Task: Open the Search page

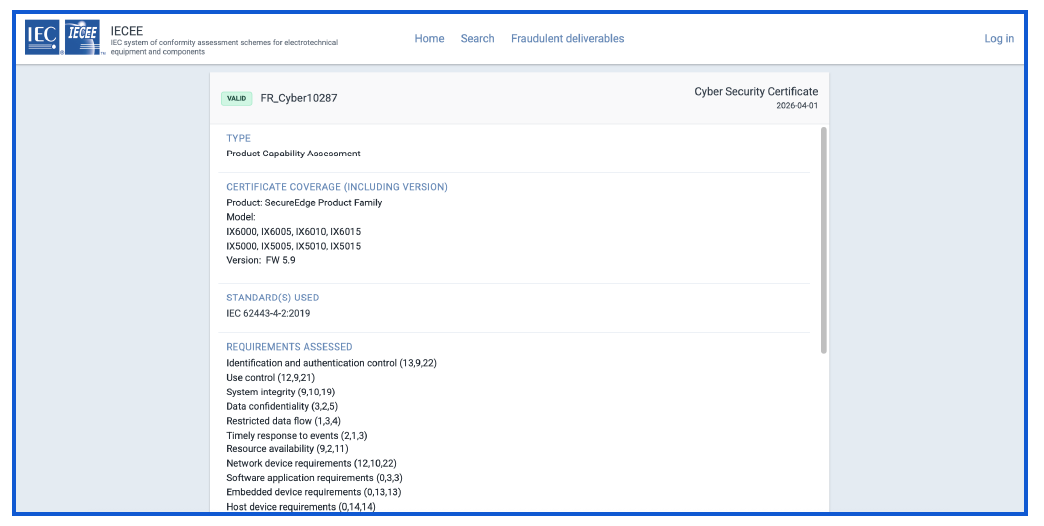Action: click(477, 39)
